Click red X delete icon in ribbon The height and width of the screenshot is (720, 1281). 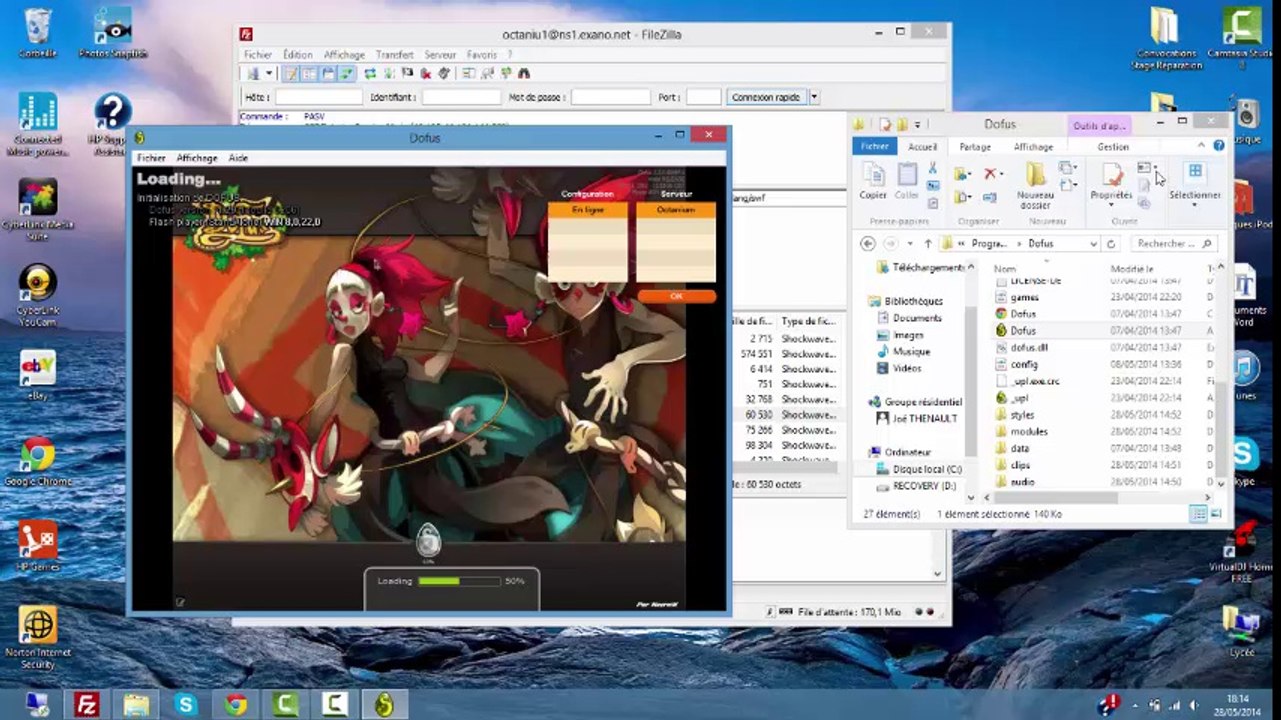tap(990, 173)
